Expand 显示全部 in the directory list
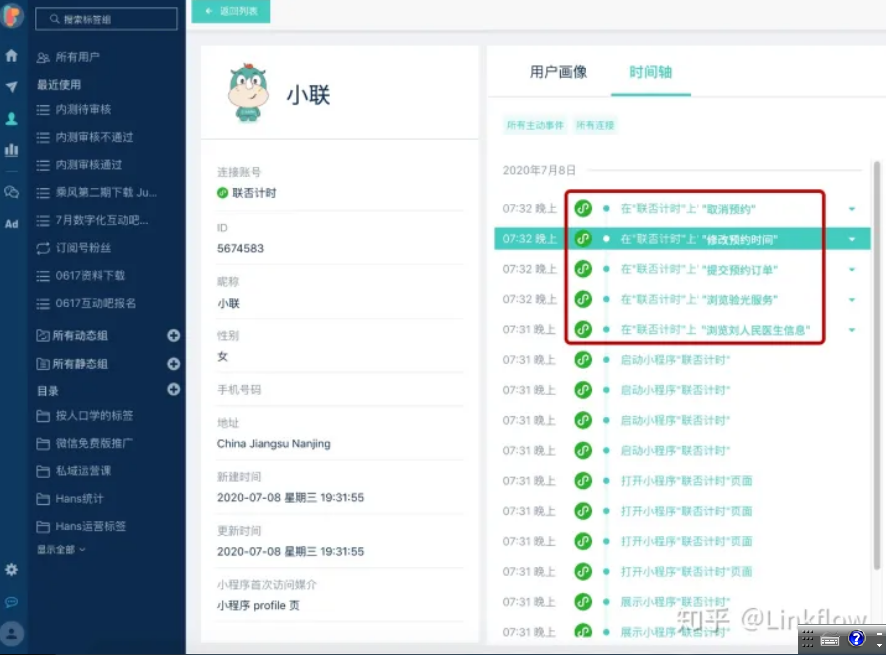 (61, 549)
